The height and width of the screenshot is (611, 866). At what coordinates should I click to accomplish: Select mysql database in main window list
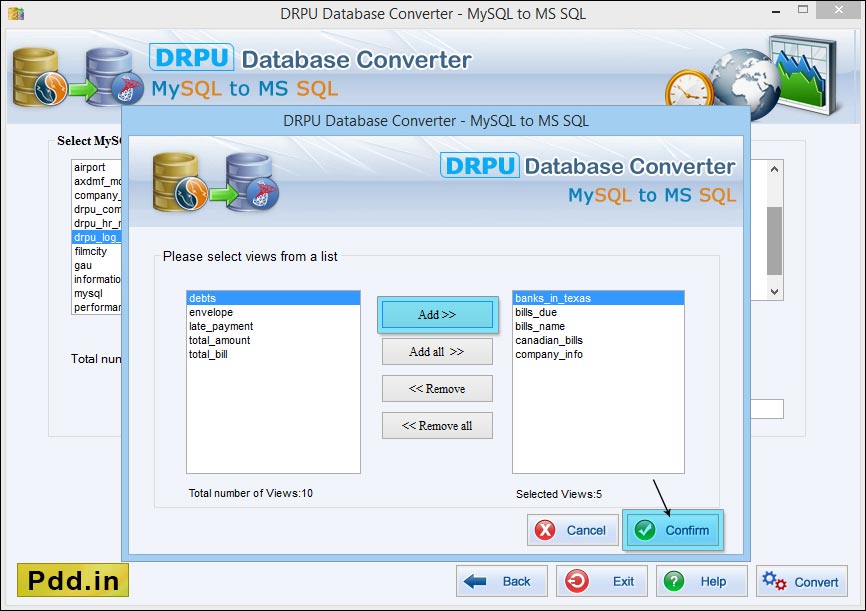tap(97, 293)
